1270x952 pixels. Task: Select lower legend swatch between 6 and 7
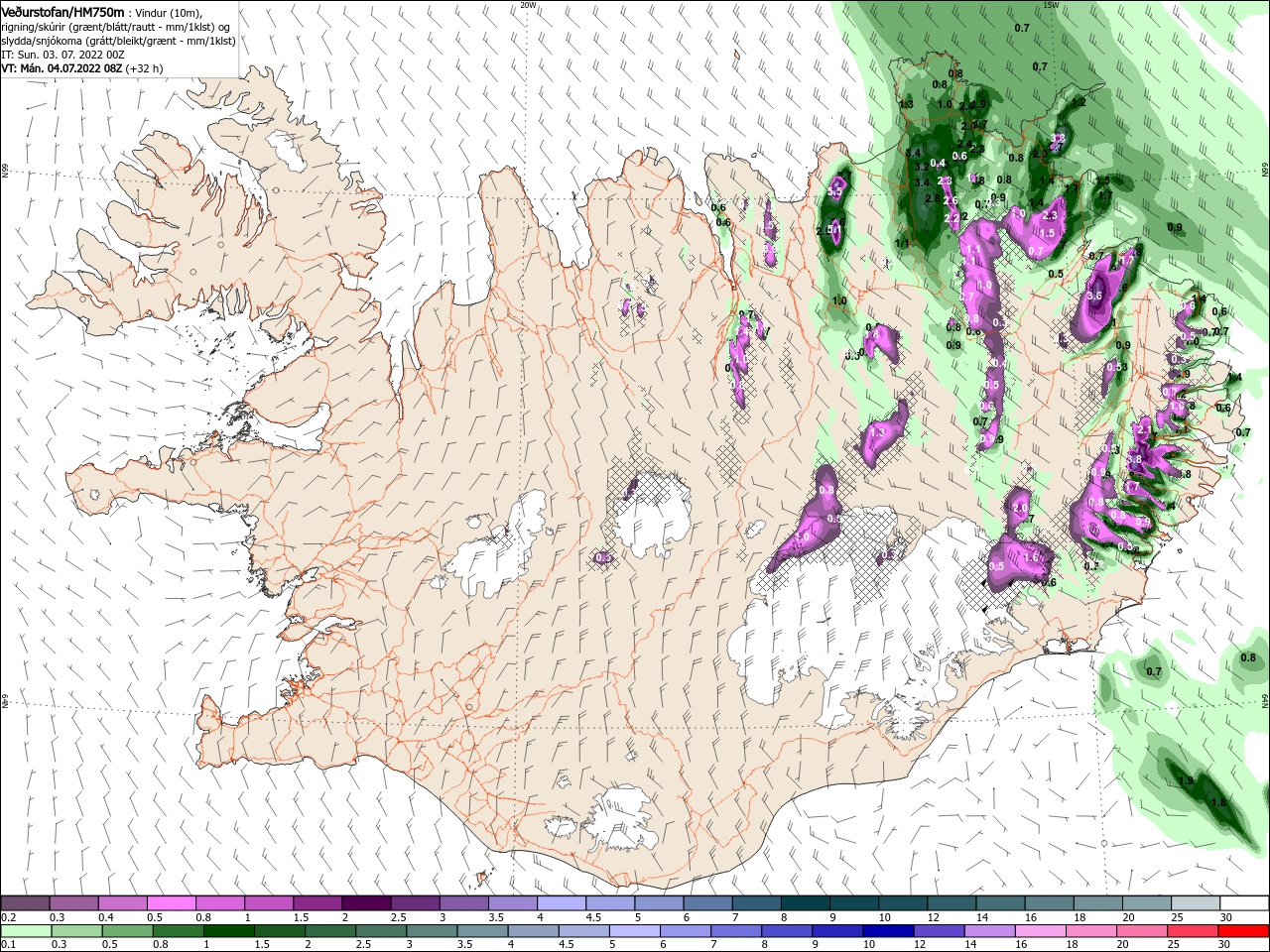click(x=685, y=931)
